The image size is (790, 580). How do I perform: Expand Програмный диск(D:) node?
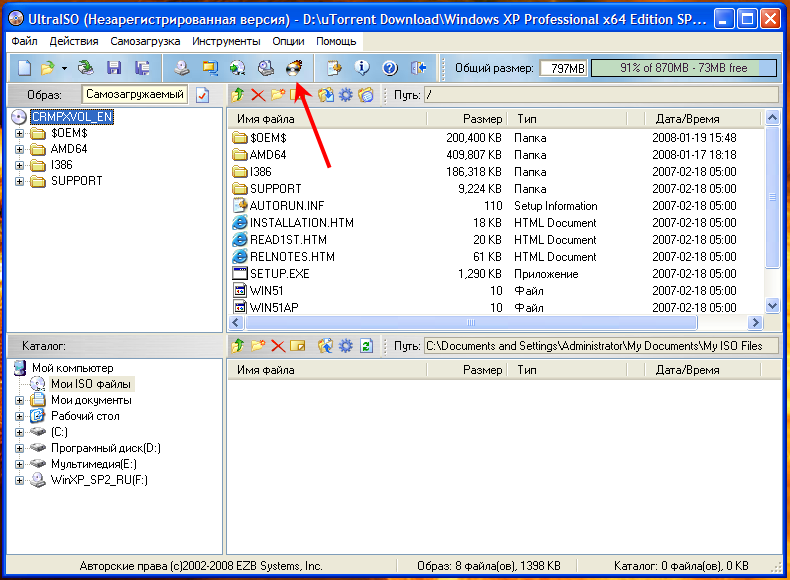pos(19,448)
